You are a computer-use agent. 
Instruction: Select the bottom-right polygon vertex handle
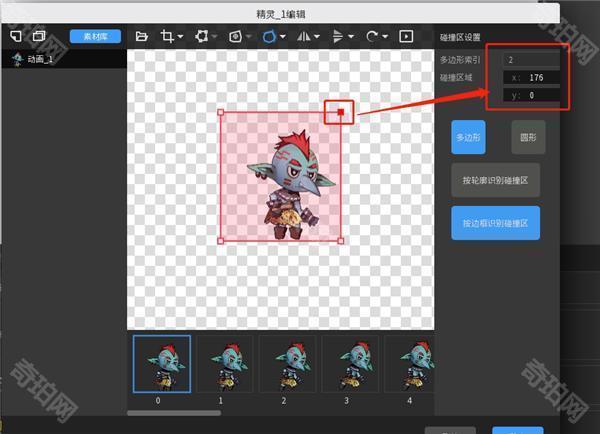341,241
